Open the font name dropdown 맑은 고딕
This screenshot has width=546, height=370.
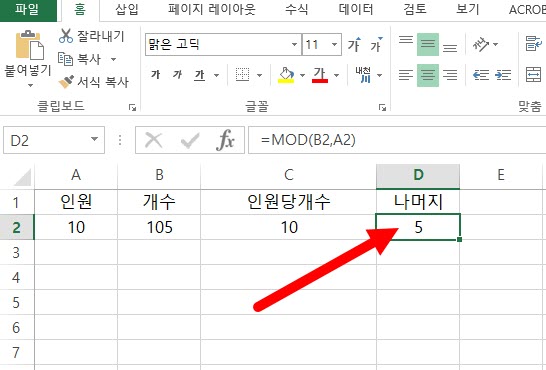point(294,45)
